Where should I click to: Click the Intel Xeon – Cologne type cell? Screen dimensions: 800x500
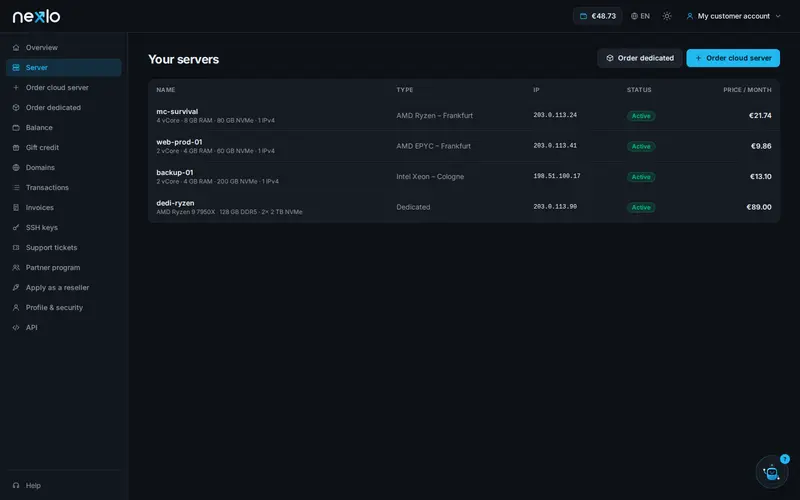430,177
